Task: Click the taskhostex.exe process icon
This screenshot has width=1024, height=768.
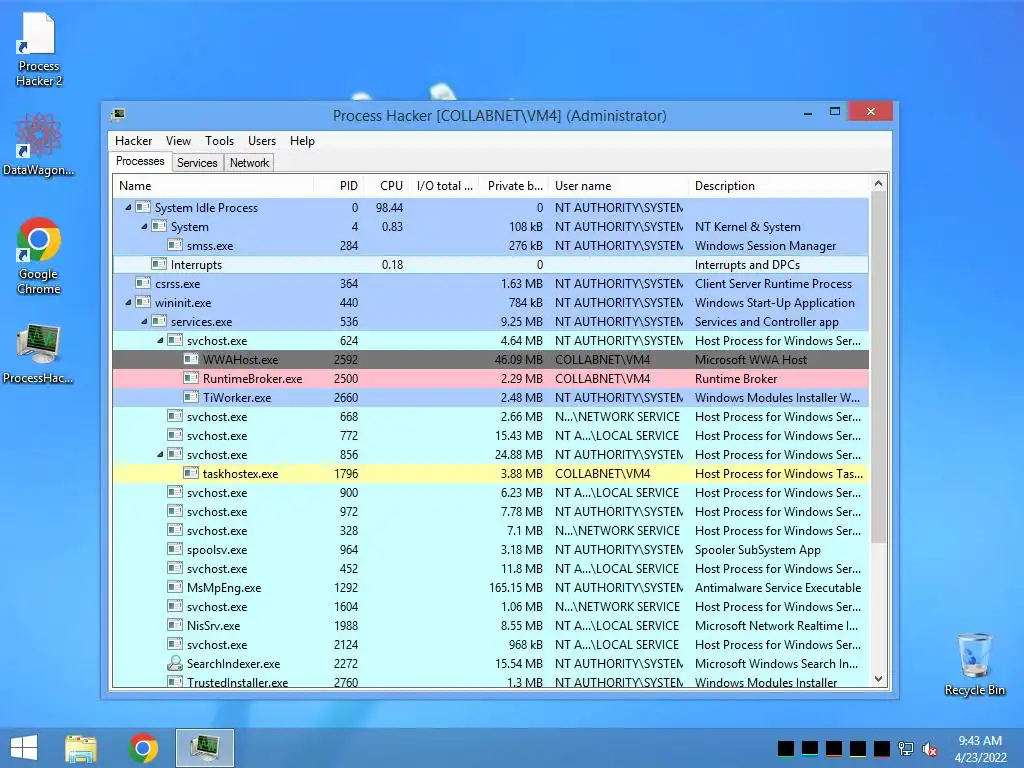Action: 191,473
